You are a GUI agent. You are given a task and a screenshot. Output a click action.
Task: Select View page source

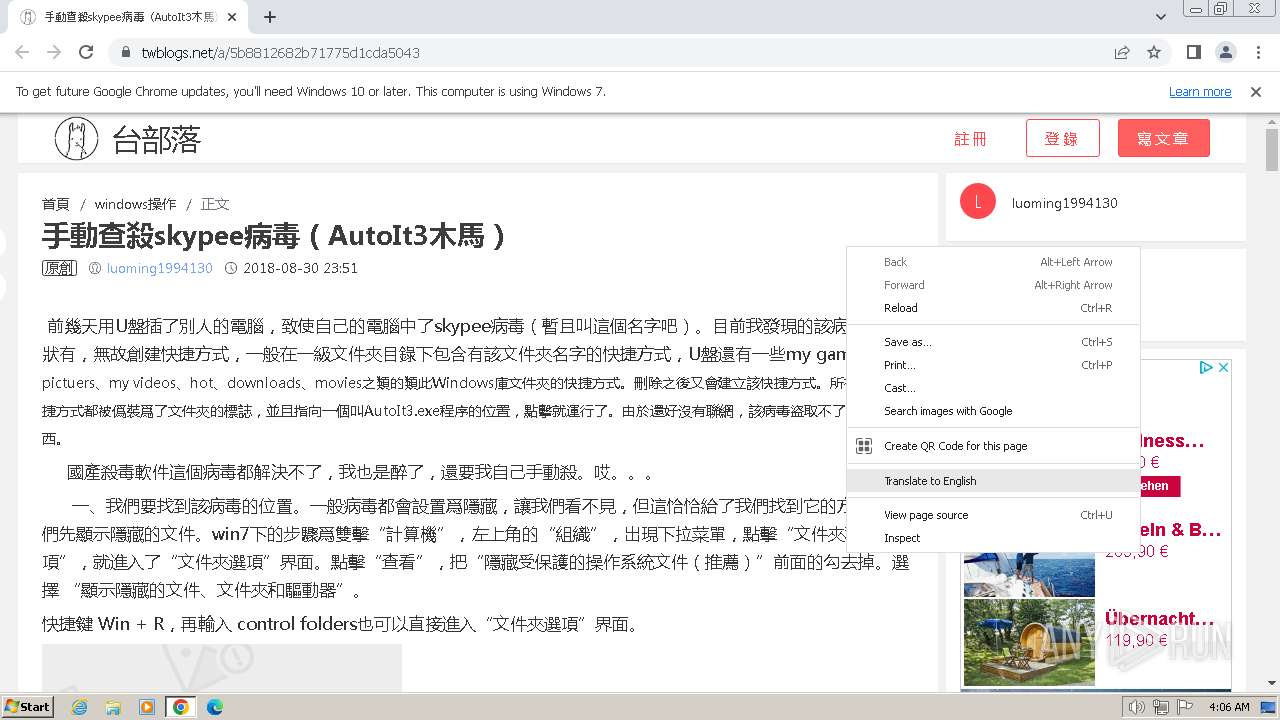pos(993,515)
